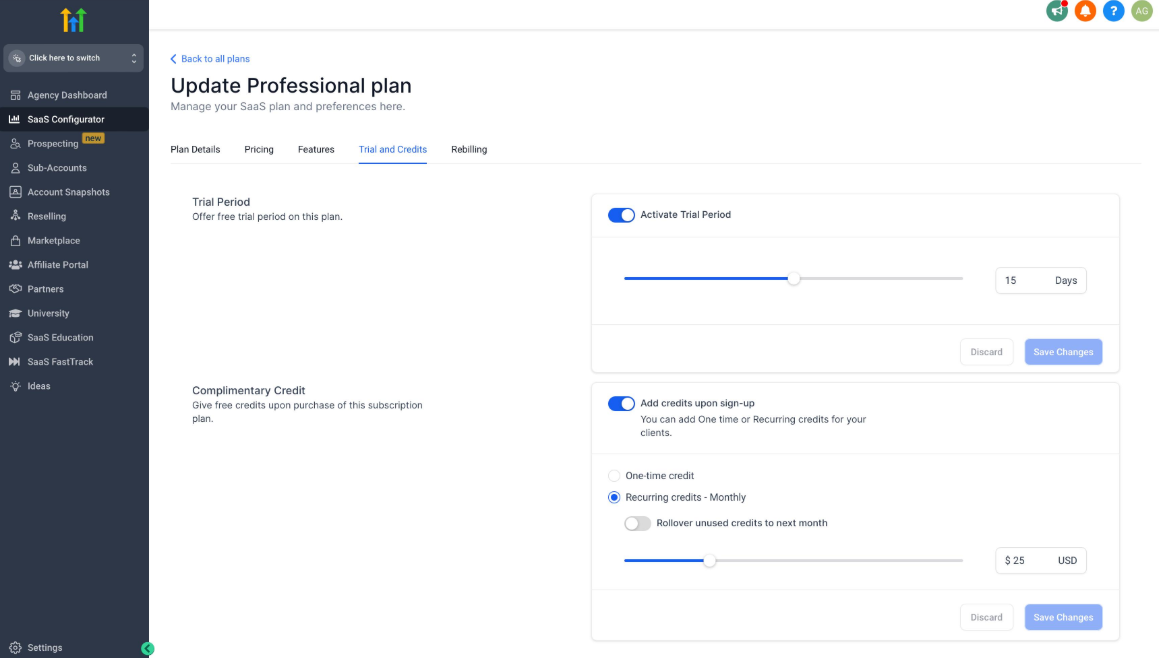
Task: Click the Back to all plans link
Action: tap(215, 59)
